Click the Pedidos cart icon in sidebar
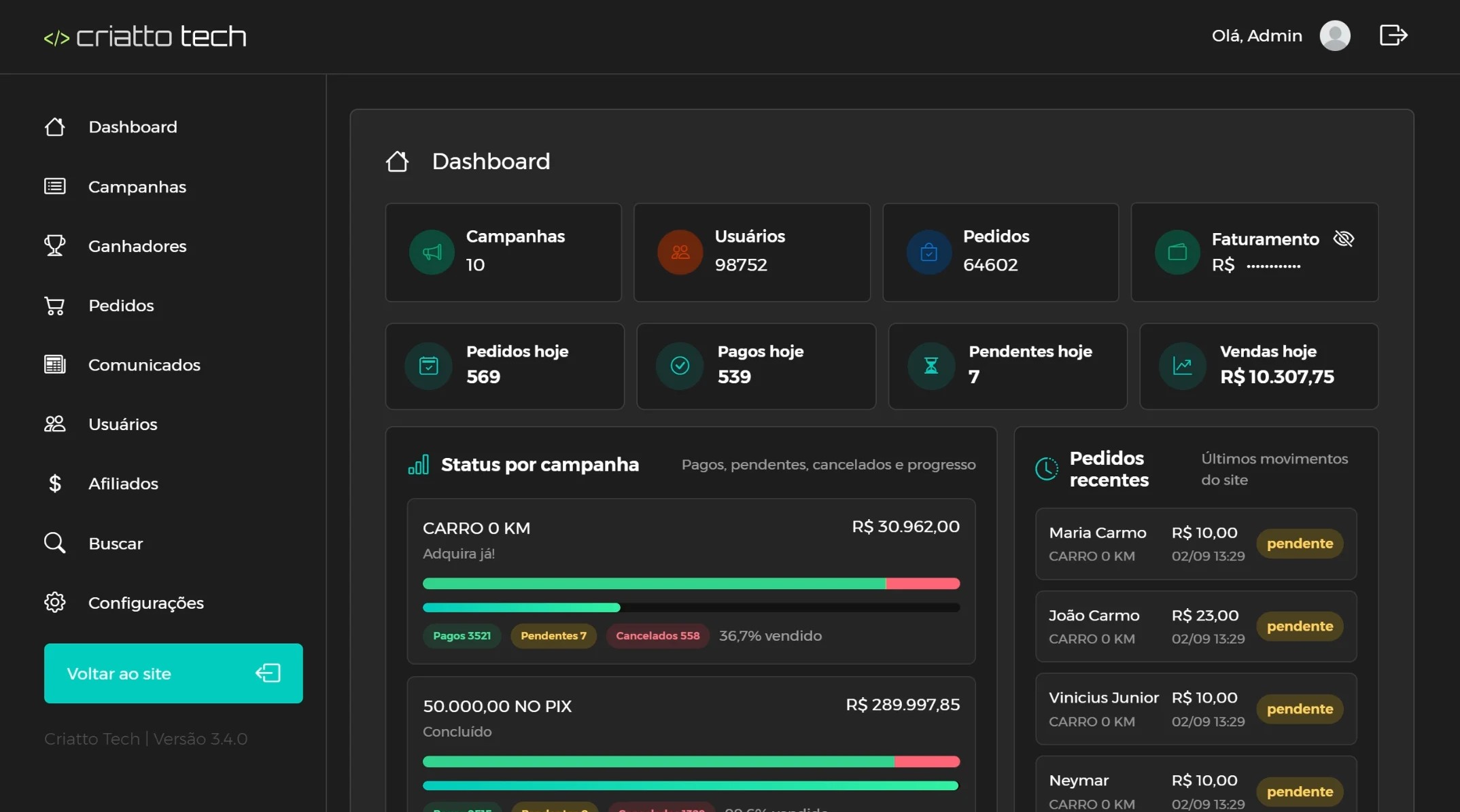 [x=55, y=306]
